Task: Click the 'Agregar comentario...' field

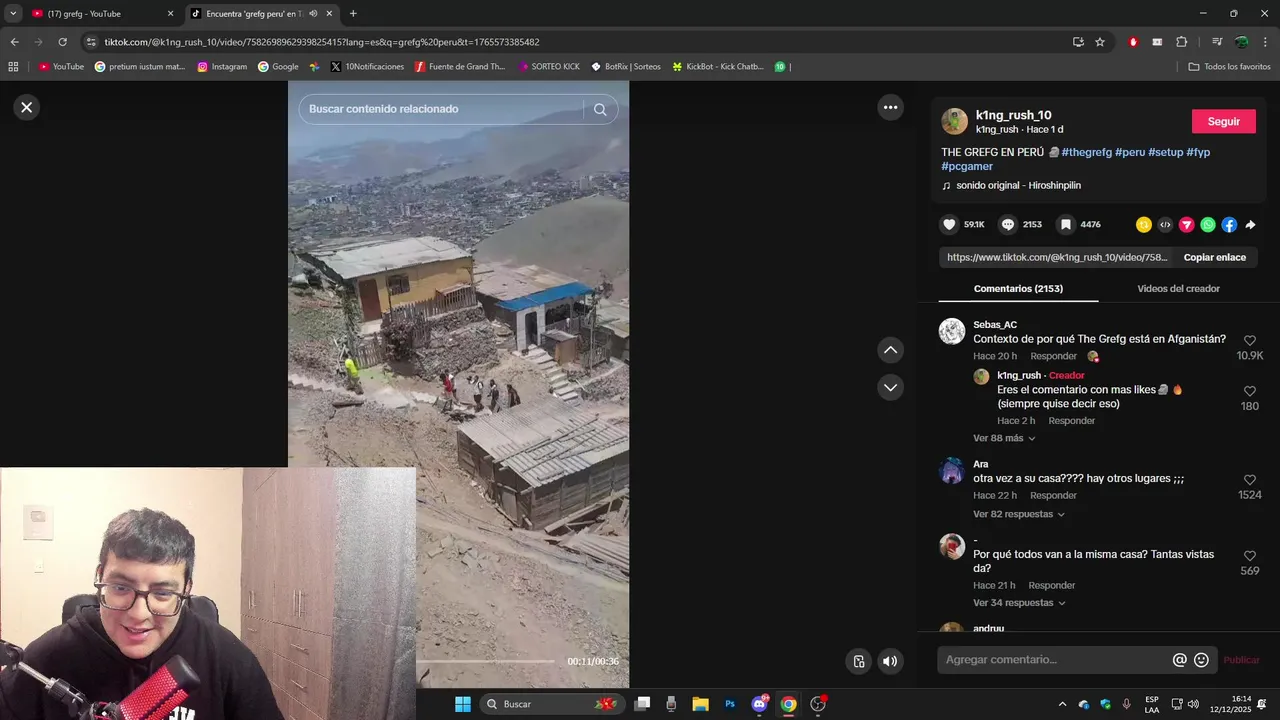Action: click(1055, 660)
